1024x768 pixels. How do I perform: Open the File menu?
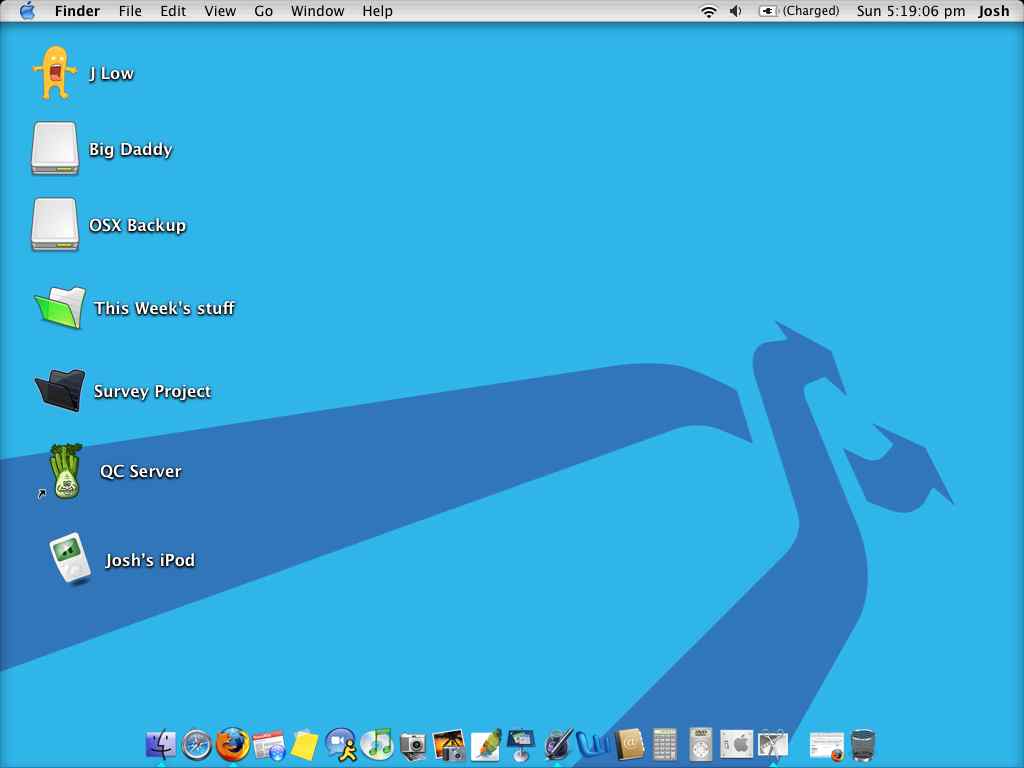click(130, 11)
